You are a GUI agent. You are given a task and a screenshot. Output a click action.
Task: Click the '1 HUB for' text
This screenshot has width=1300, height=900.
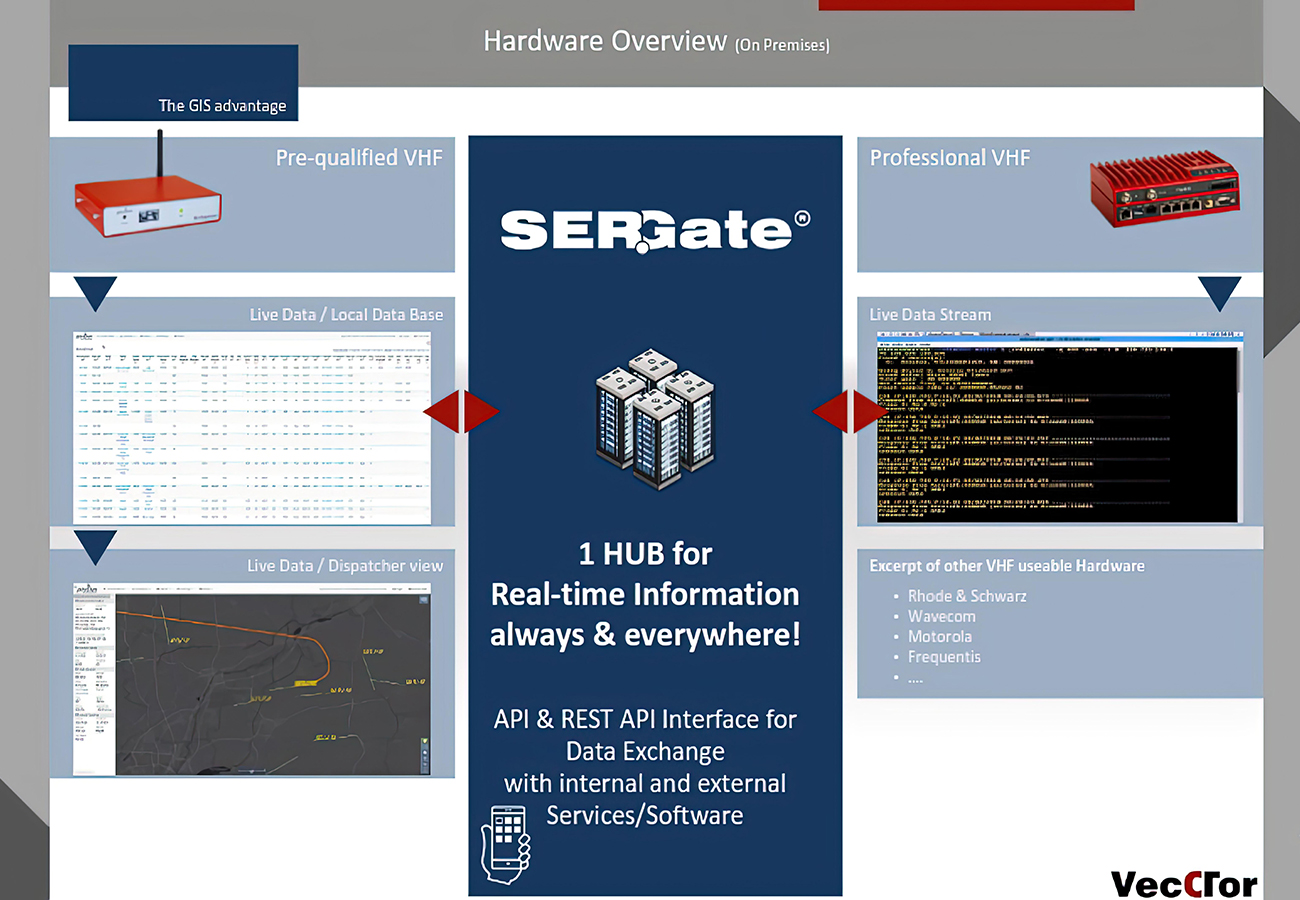645,553
